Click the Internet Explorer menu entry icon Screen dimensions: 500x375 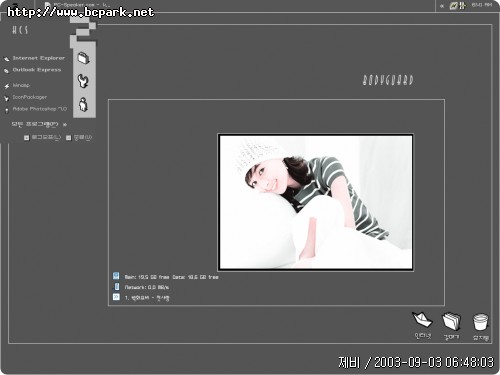(6, 59)
